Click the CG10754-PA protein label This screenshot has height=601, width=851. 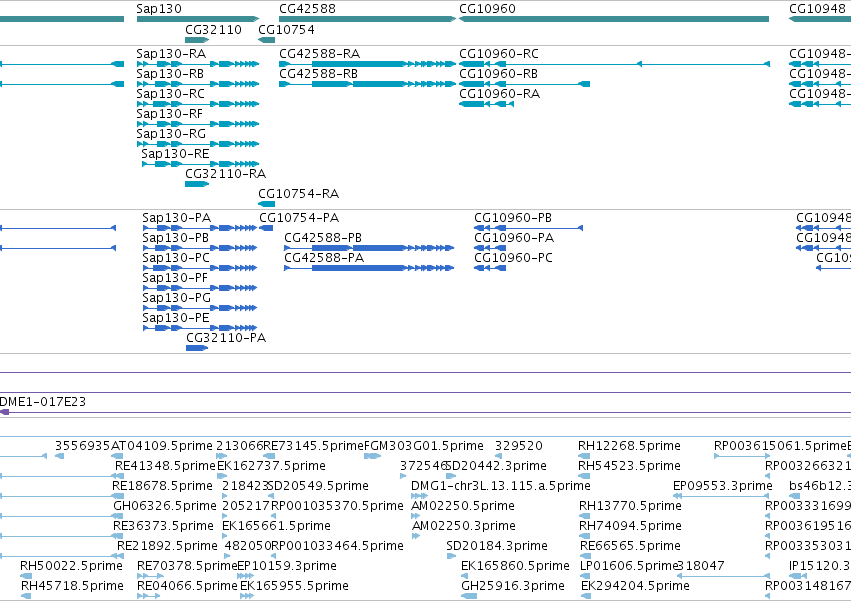tap(299, 218)
